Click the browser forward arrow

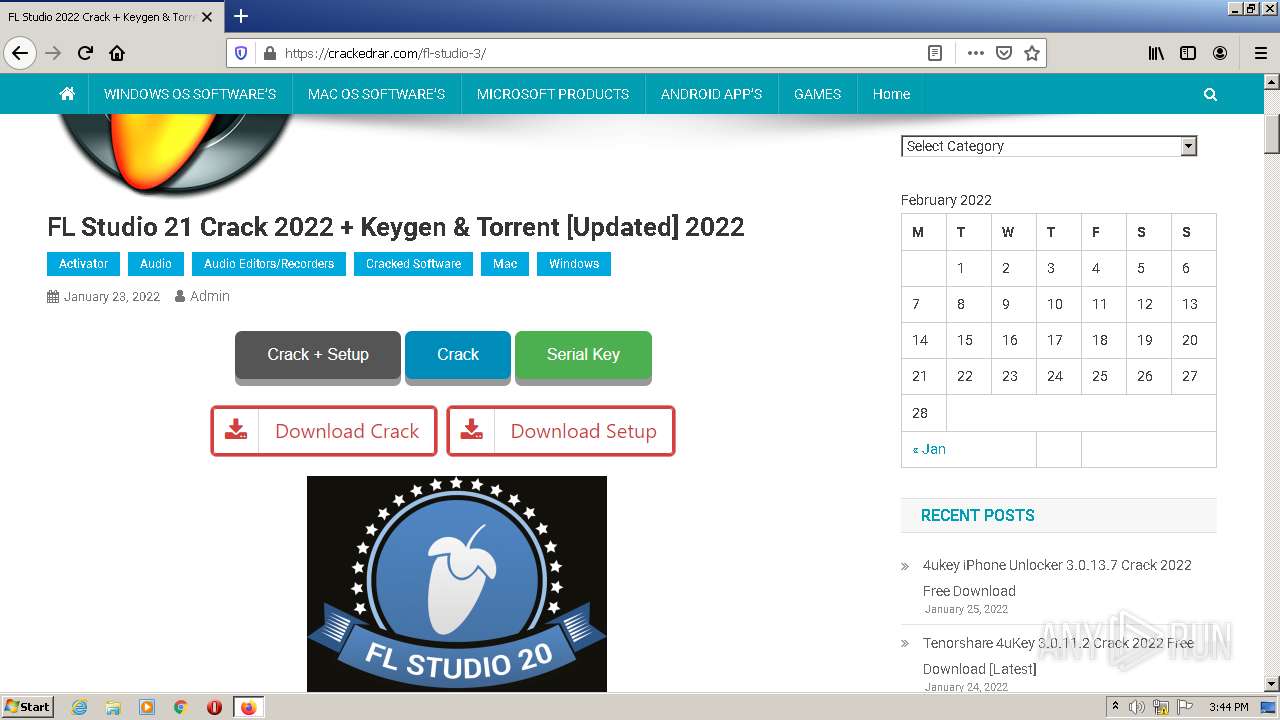(x=53, y=53)
